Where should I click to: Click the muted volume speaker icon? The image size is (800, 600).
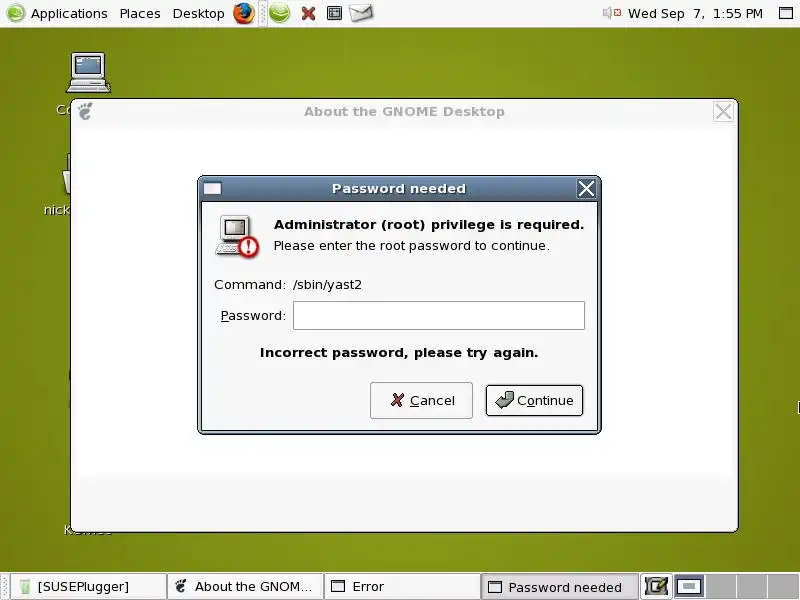pos(612,13)
